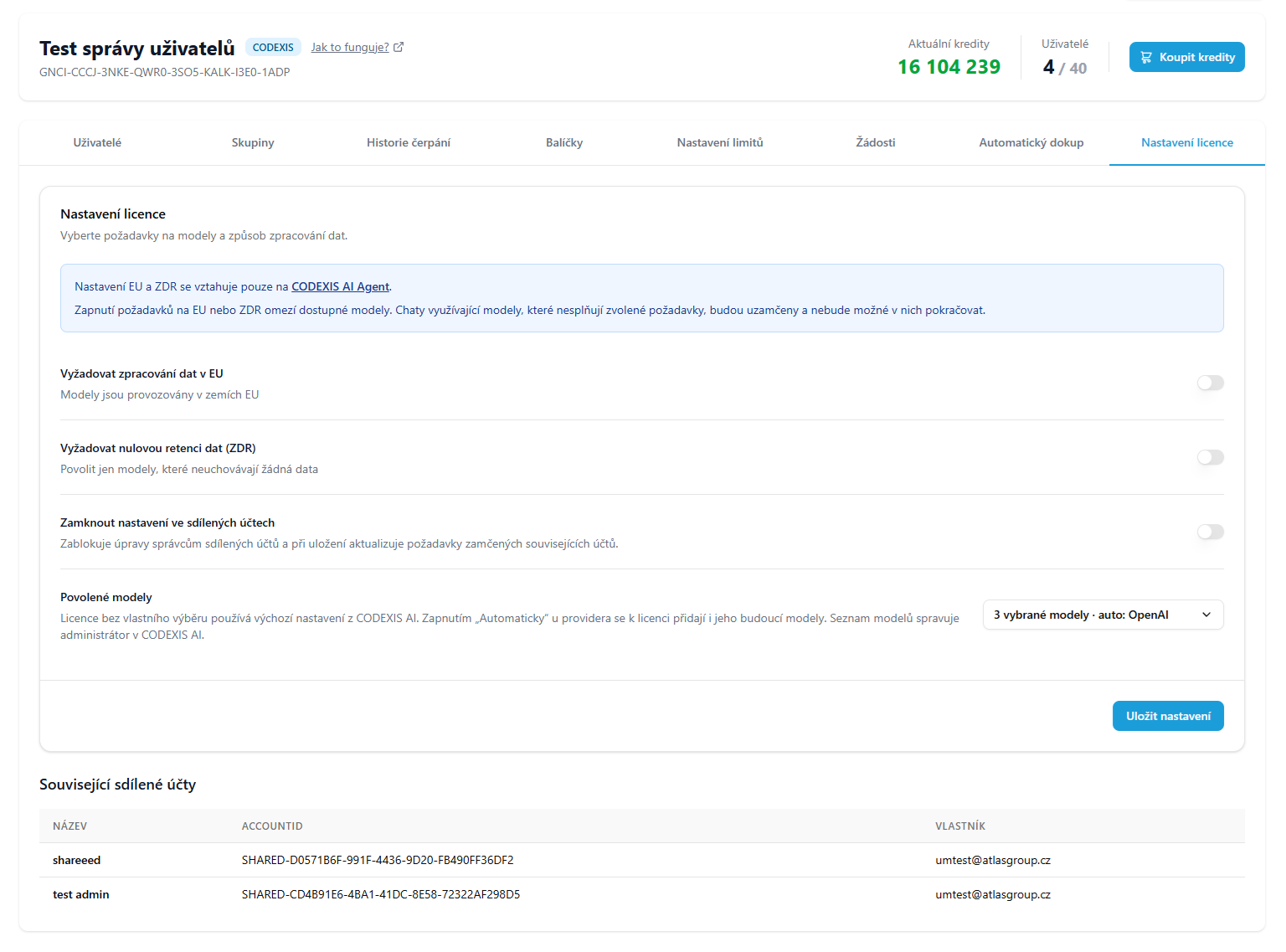
Task: Toggle "Vyžadovat nulovou retenci dat (ZDR)" switch
Action: click(1211, 457)
